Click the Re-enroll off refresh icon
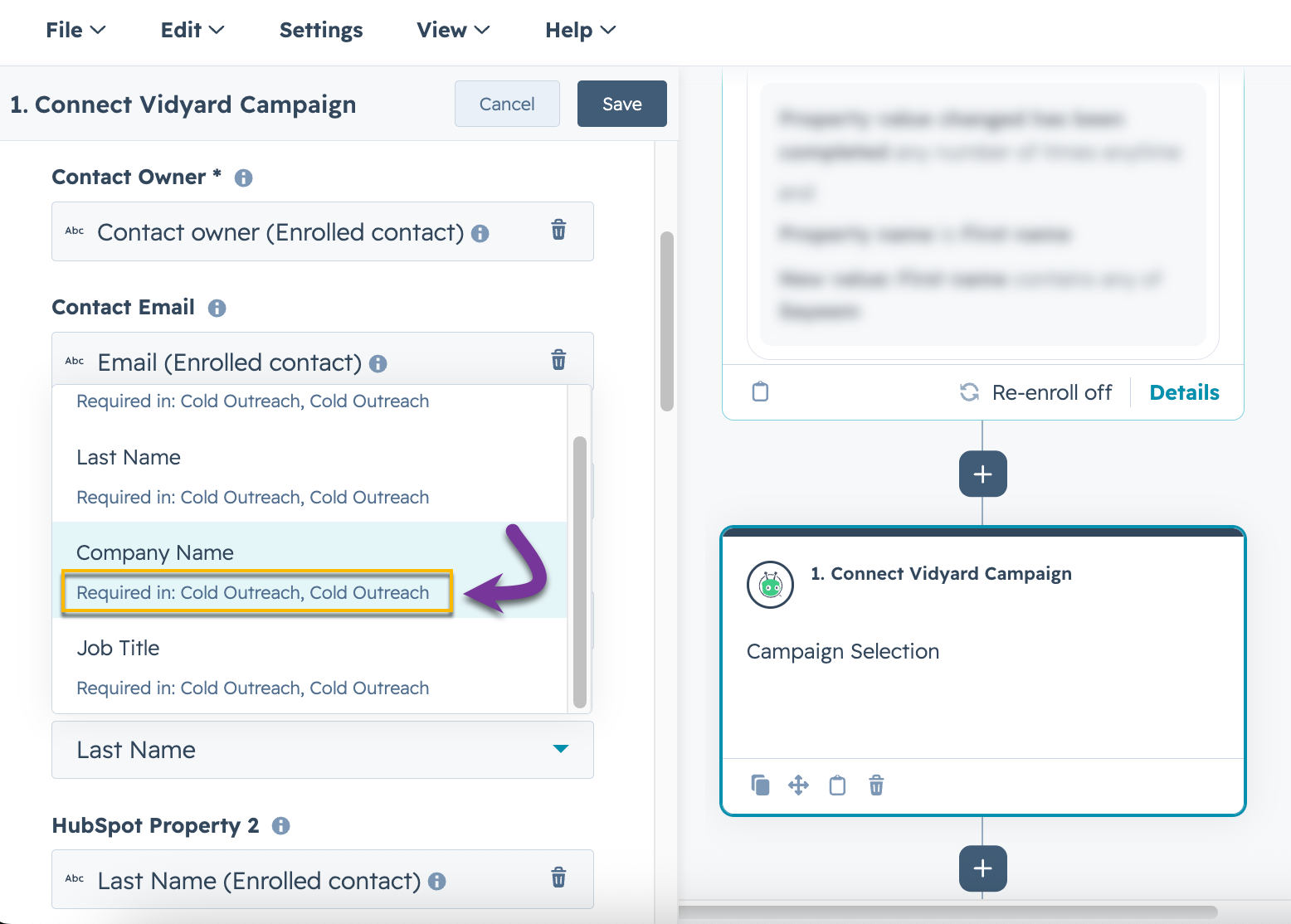Viewport: 1291px width, 924px height. pyautogui.click(x=969, y=392)
